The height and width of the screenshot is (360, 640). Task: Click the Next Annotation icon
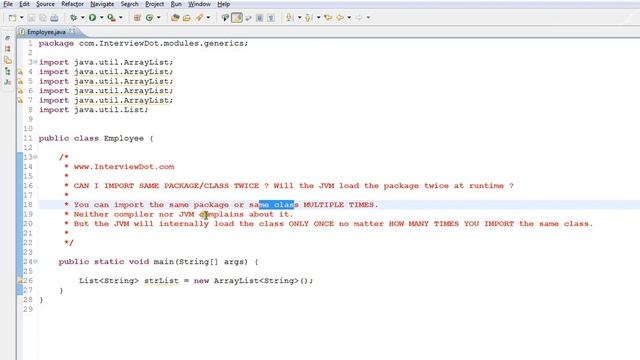pos(290,18)
